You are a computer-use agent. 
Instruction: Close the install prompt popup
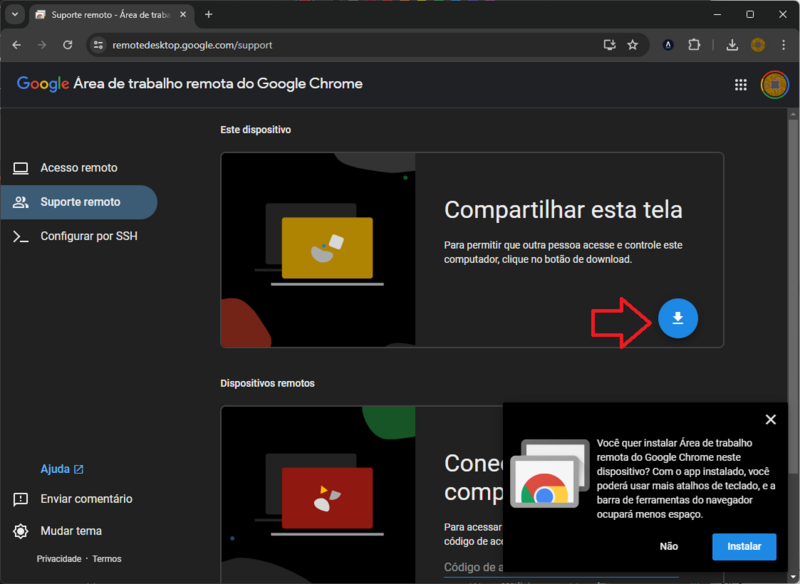[770, 420]
